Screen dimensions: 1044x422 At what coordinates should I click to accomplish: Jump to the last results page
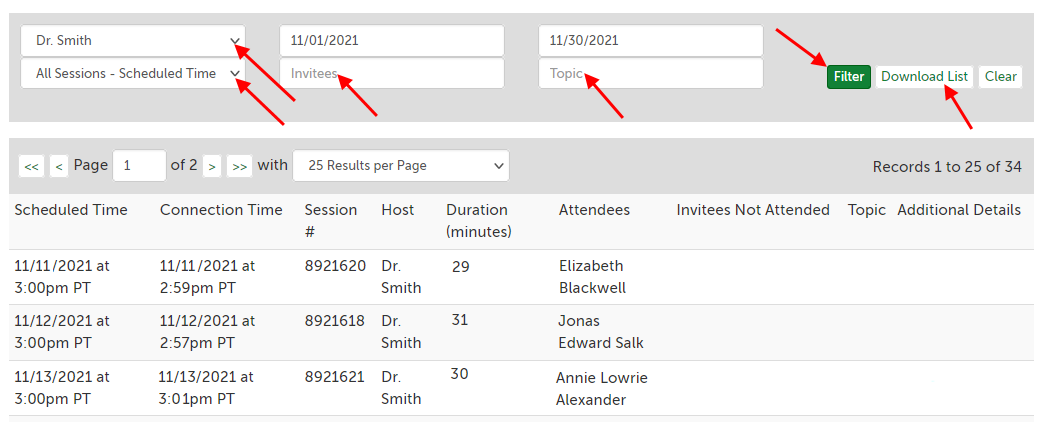point(239,167)
